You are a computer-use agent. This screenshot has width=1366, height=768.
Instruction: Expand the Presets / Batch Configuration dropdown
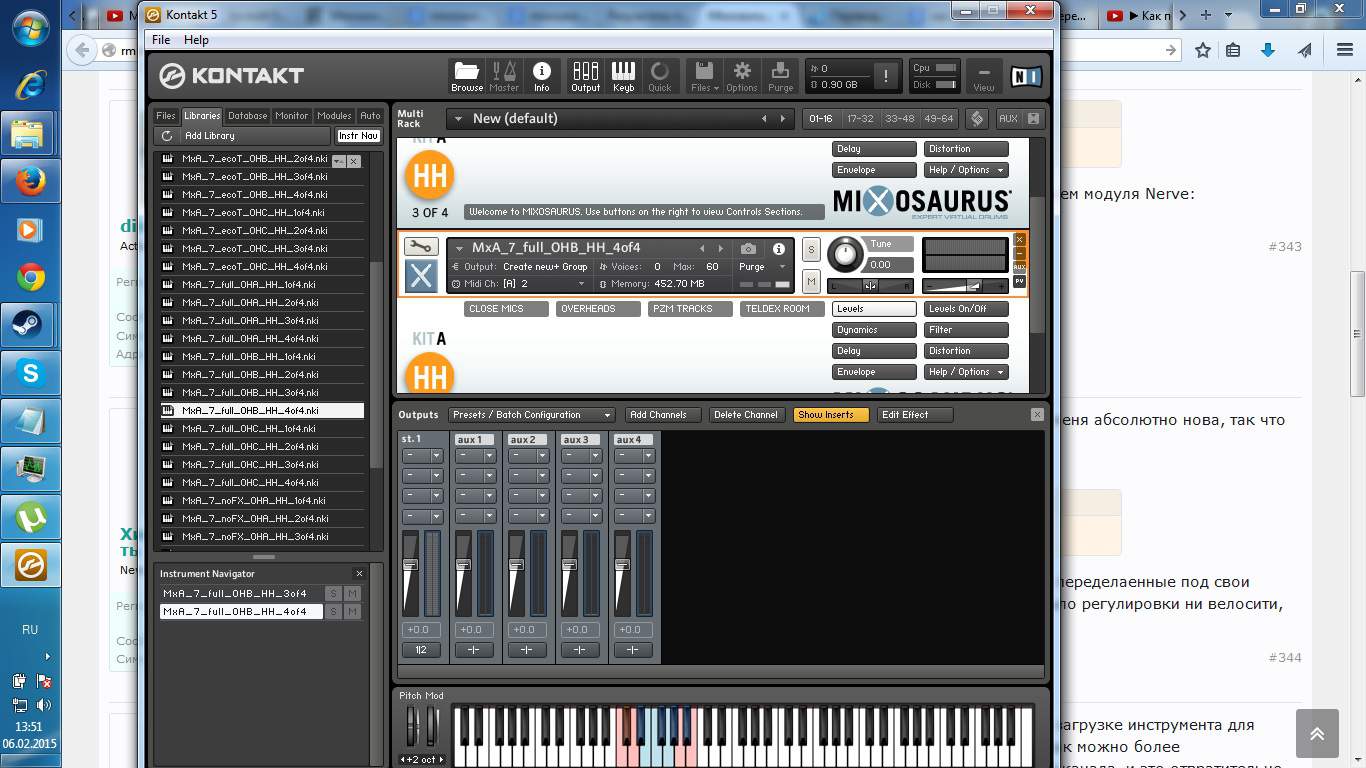click(x=530, y=415)
